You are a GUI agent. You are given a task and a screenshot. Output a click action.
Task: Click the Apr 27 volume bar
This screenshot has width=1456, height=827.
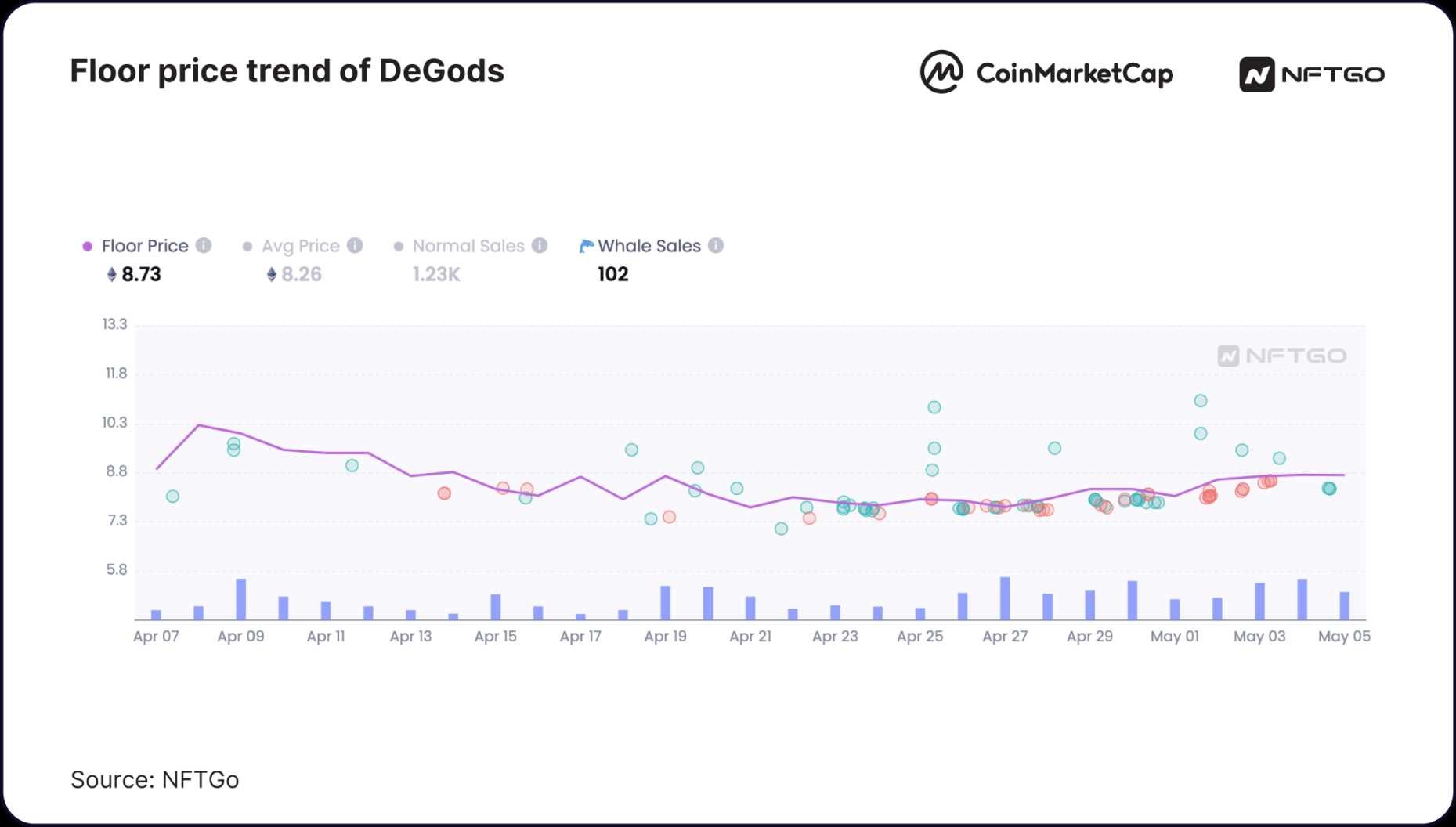pos(1005,598)
